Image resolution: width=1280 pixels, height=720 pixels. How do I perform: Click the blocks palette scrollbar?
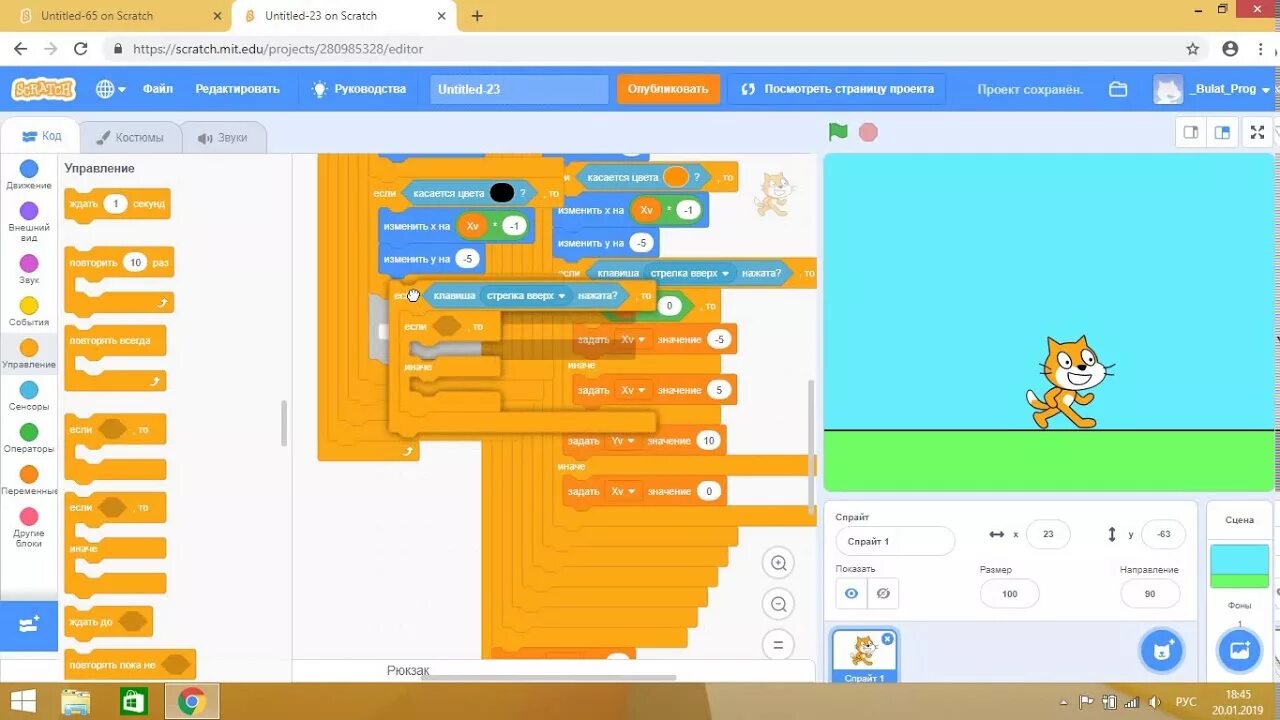click(284, 423)
